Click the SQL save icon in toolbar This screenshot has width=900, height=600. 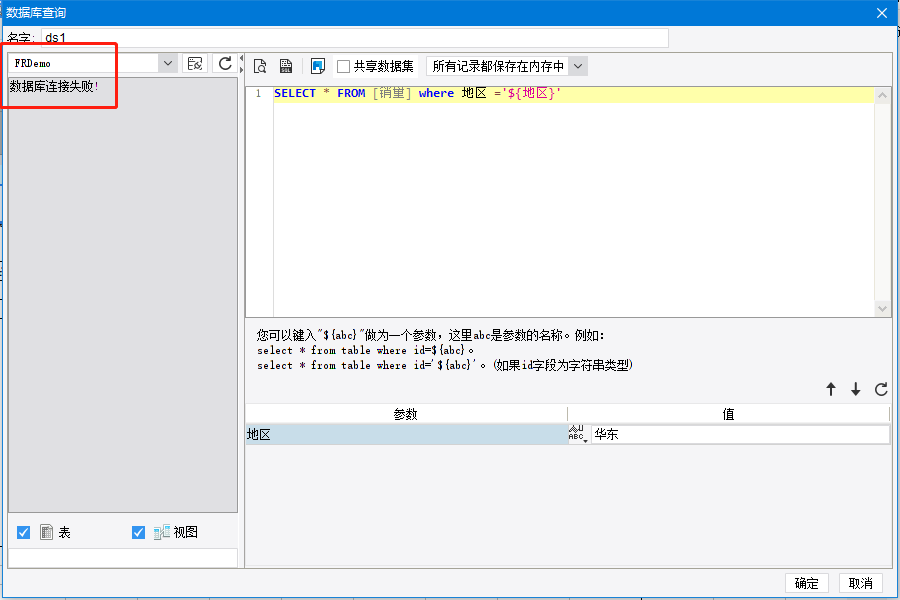click(286, 66)
